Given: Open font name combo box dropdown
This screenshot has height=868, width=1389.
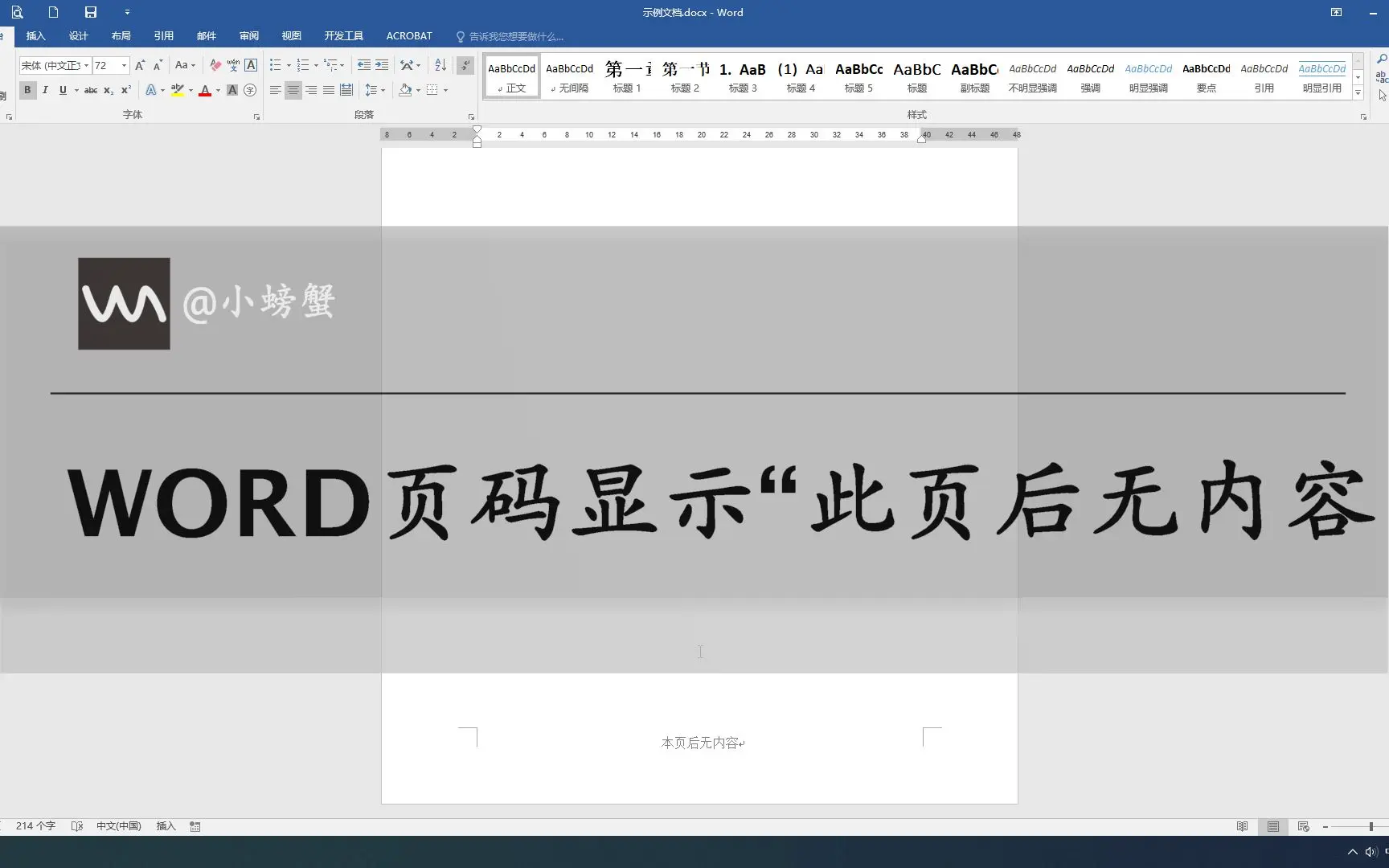Looking at the screenshot, I should (x=86, y=65).
